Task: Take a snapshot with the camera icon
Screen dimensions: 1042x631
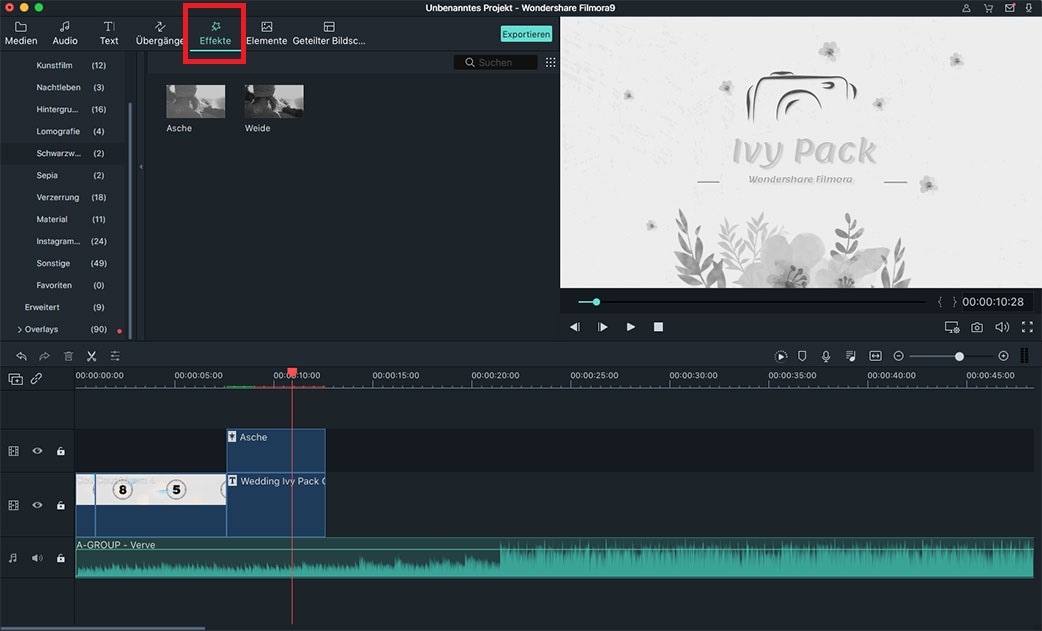Action: (977, 327)
